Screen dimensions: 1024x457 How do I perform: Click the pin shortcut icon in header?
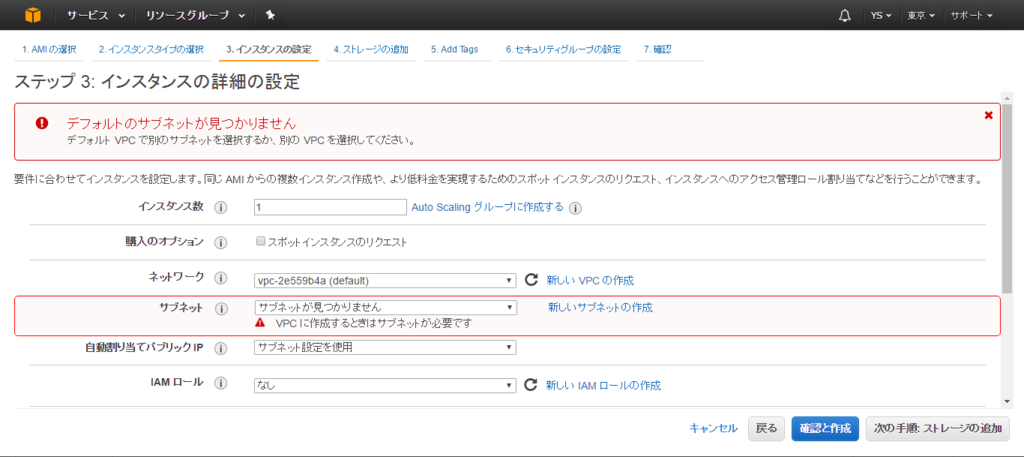coord(270,16)
